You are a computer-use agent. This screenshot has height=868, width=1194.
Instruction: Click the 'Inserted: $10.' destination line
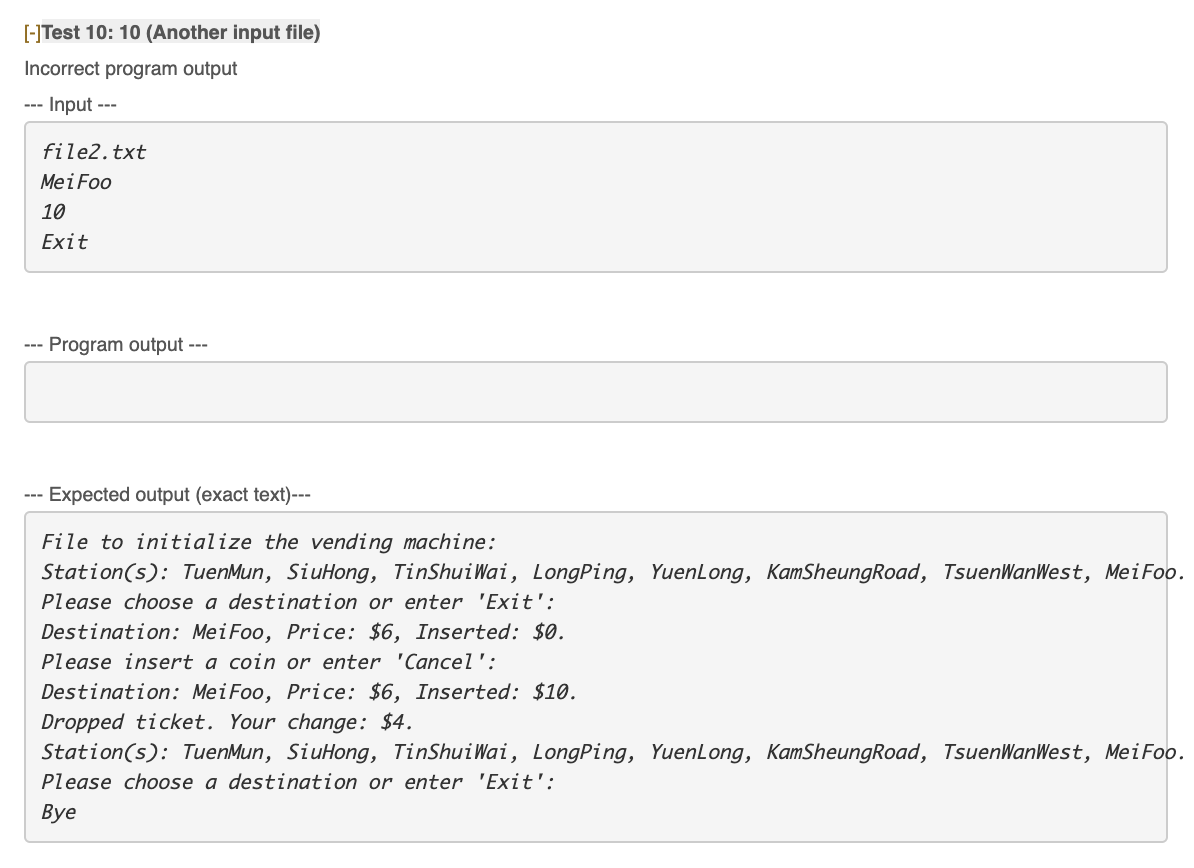coord(309,692)
